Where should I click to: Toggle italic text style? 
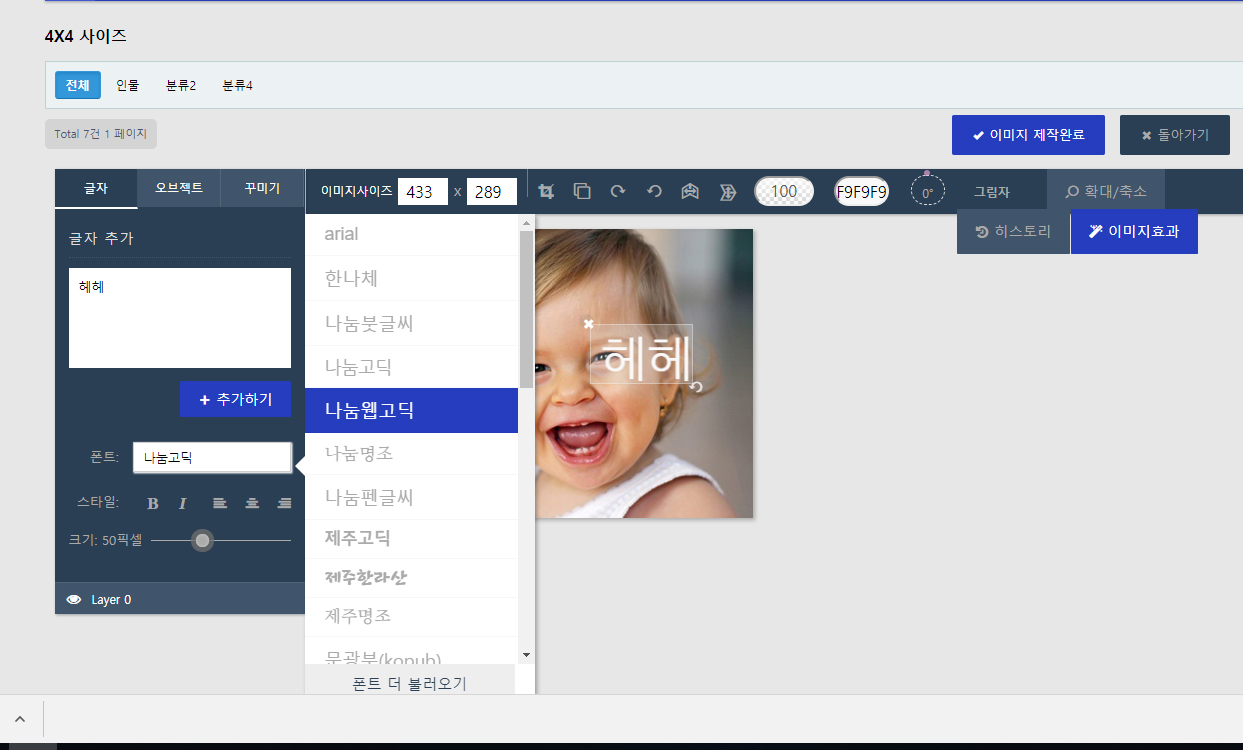point(183,503)
